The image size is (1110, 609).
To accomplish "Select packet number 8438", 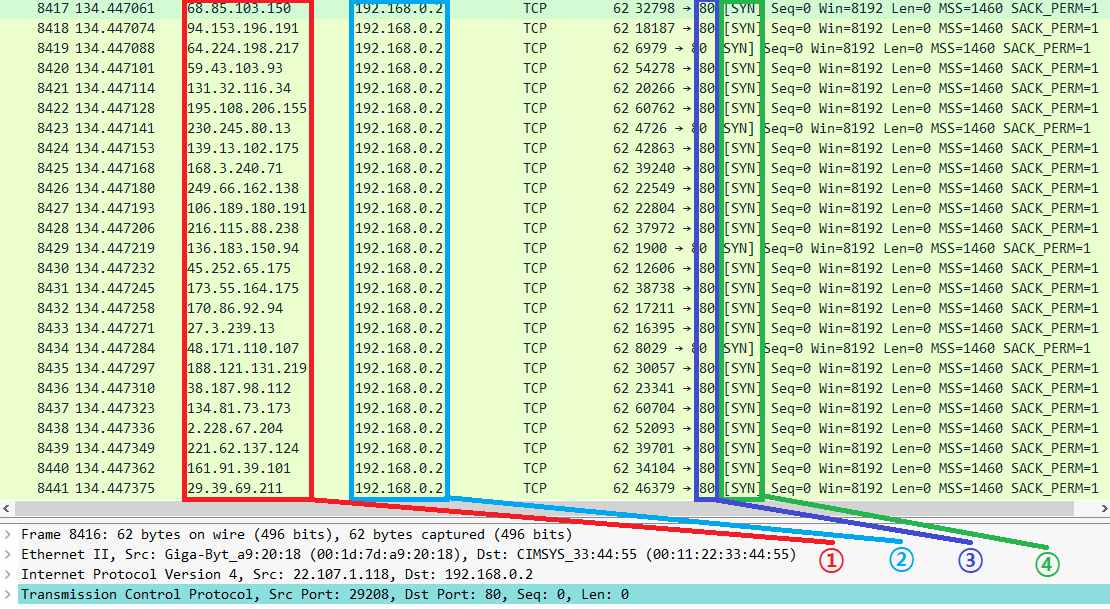I will click(555, 428).
